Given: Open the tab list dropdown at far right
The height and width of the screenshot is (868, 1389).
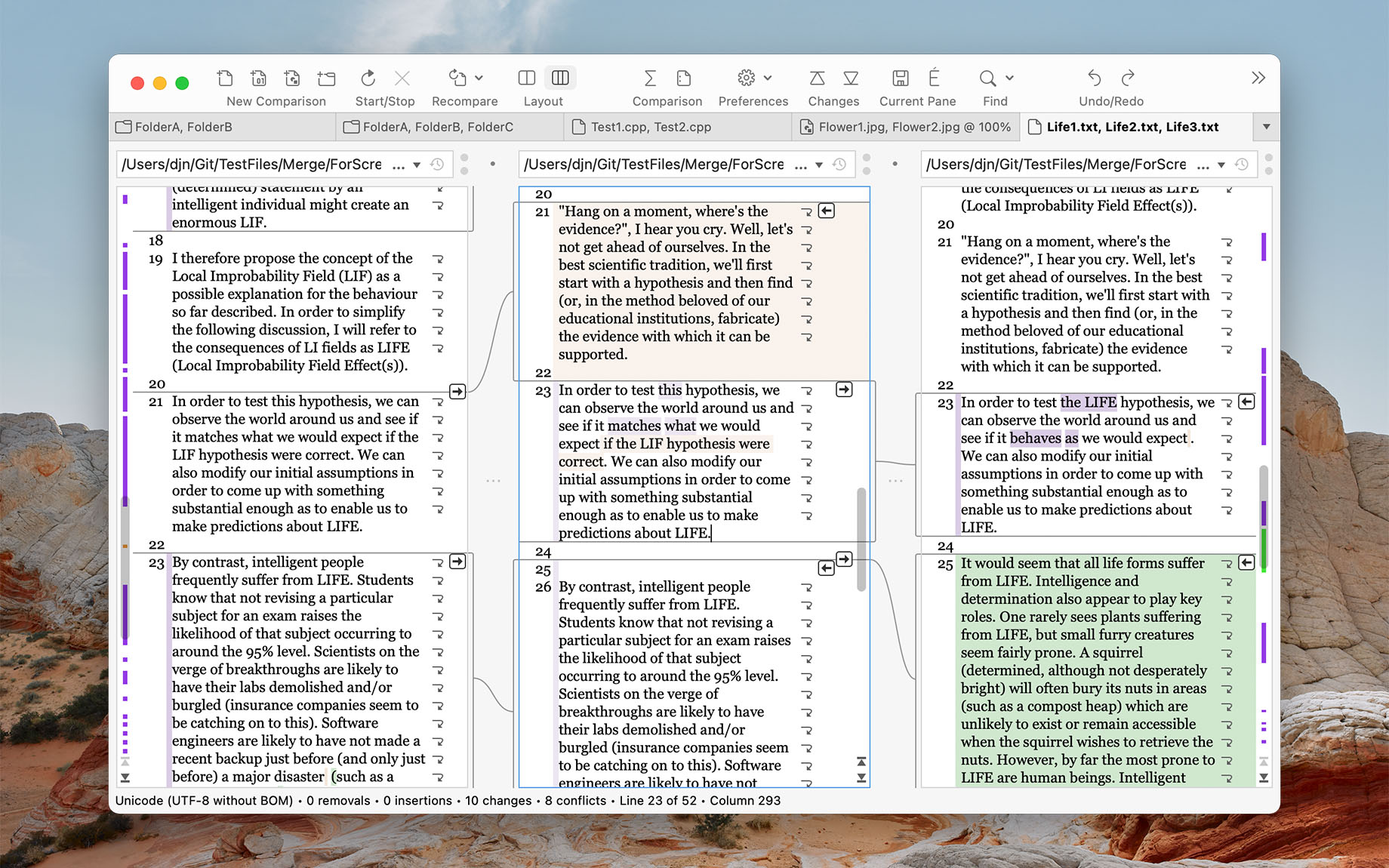Looking at the screenshot, I should (x=1266, y=127).
